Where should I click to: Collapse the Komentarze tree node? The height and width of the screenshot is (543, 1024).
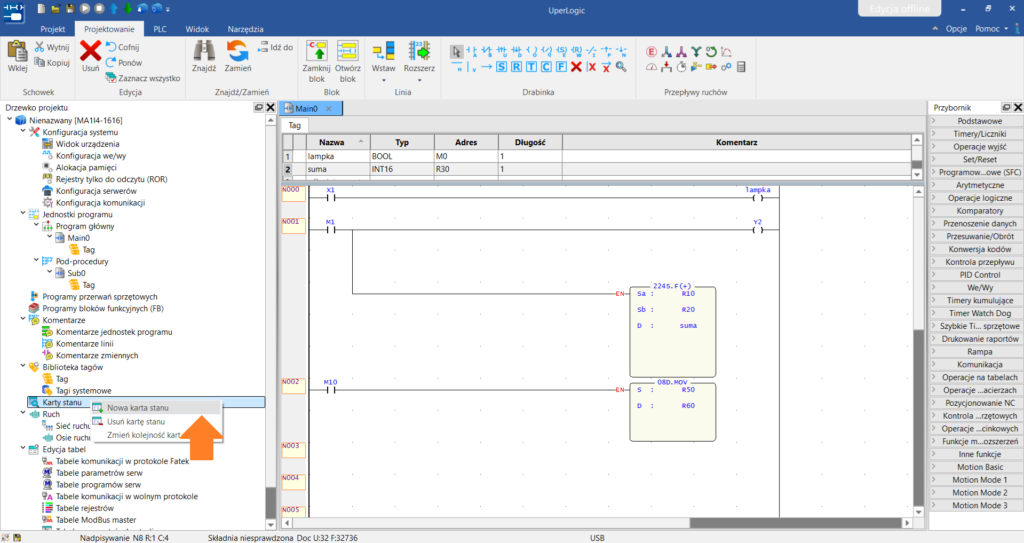click(23, 320)
